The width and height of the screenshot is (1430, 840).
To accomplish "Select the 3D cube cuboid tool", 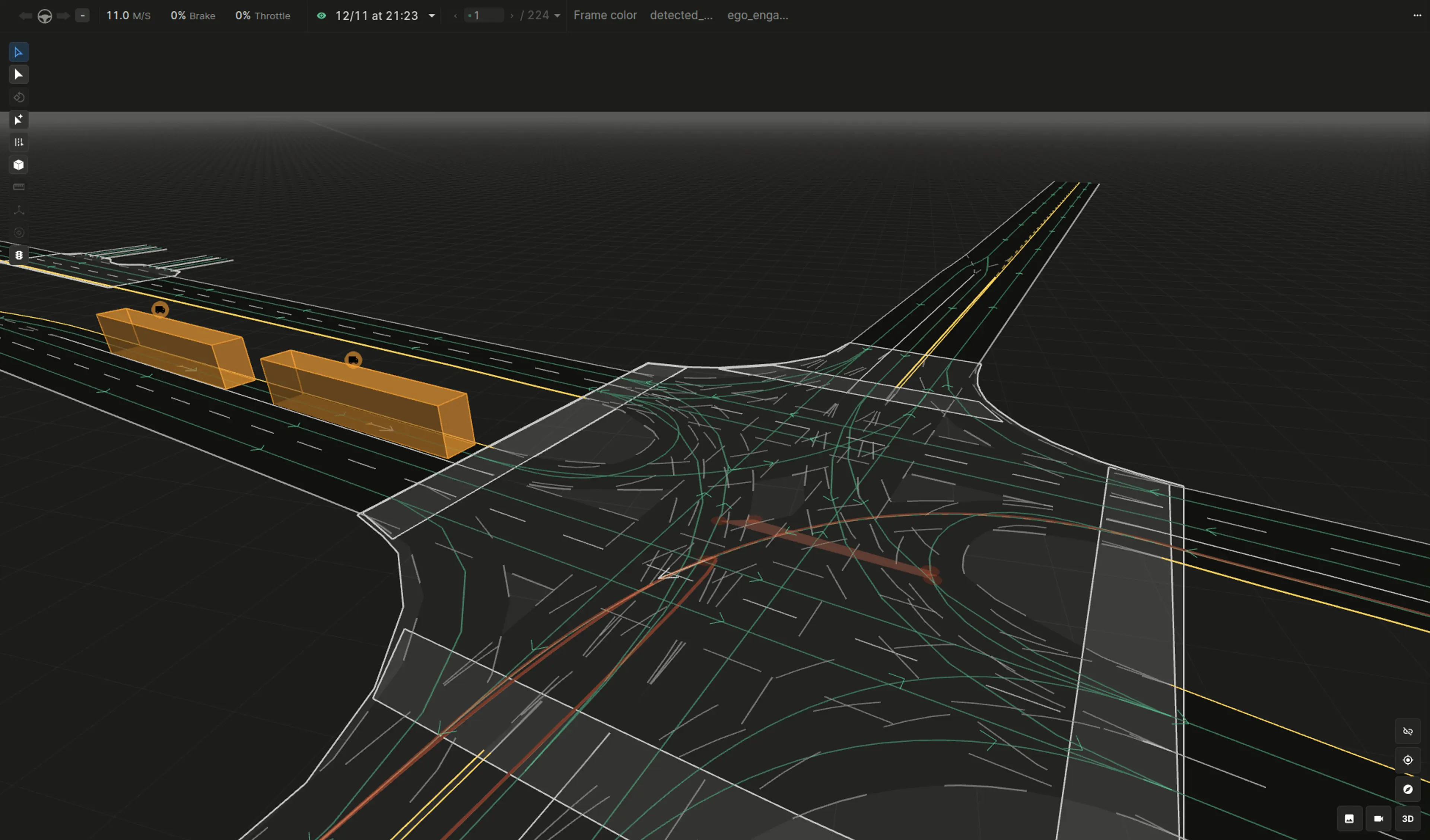I will click(18, 165).
